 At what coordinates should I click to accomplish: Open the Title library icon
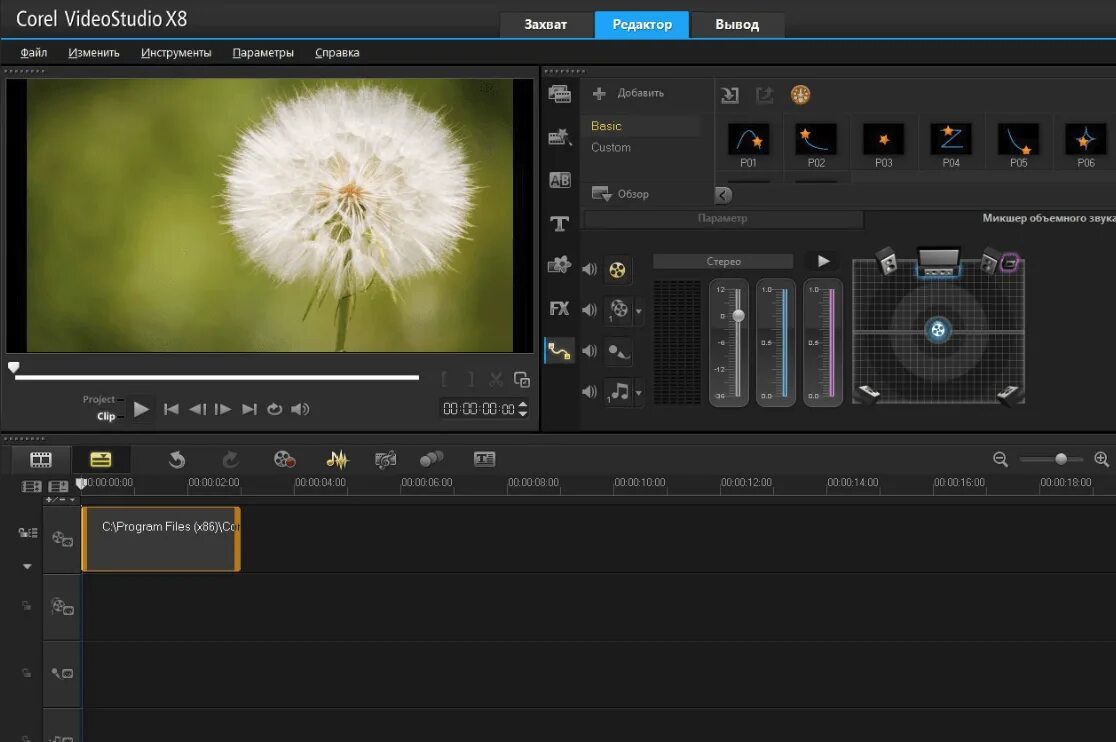(560, 224)
